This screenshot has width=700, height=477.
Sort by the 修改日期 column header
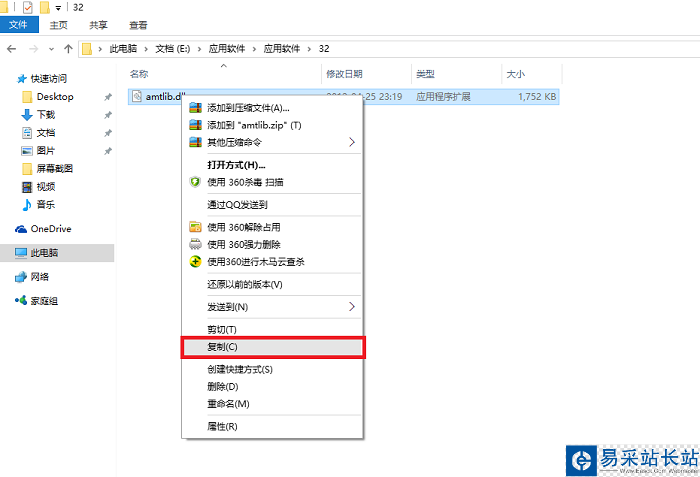click(x=344, y=74)
